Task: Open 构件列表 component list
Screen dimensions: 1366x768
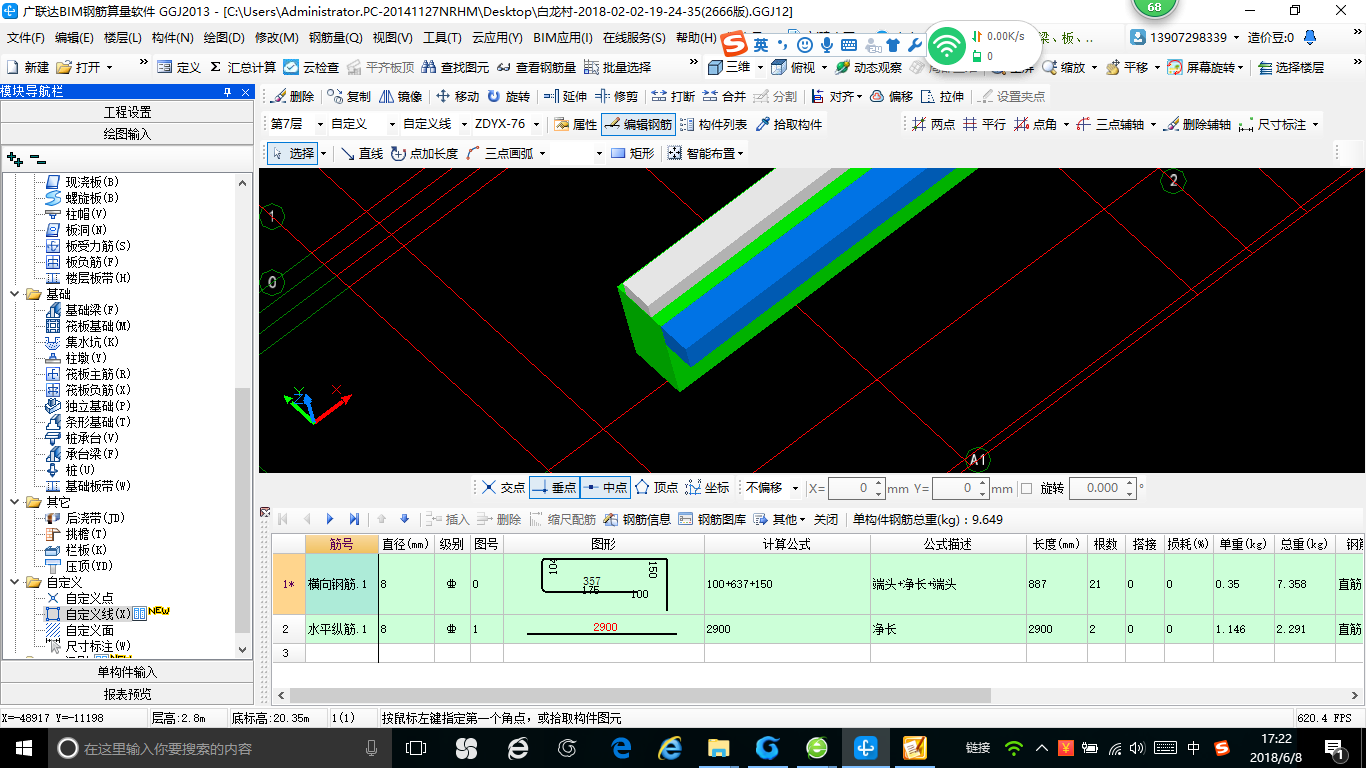Action: (712, 125)
